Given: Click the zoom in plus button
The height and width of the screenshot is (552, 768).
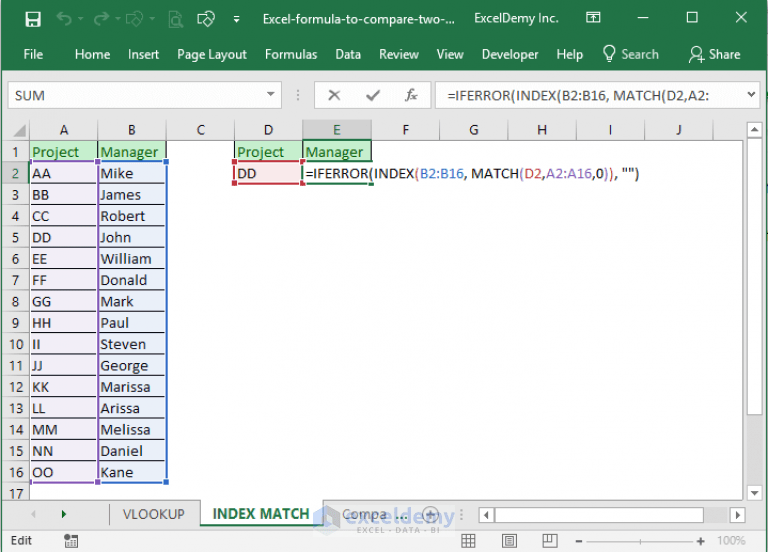Looking at the screenshot, I should [x=700, y=541].
